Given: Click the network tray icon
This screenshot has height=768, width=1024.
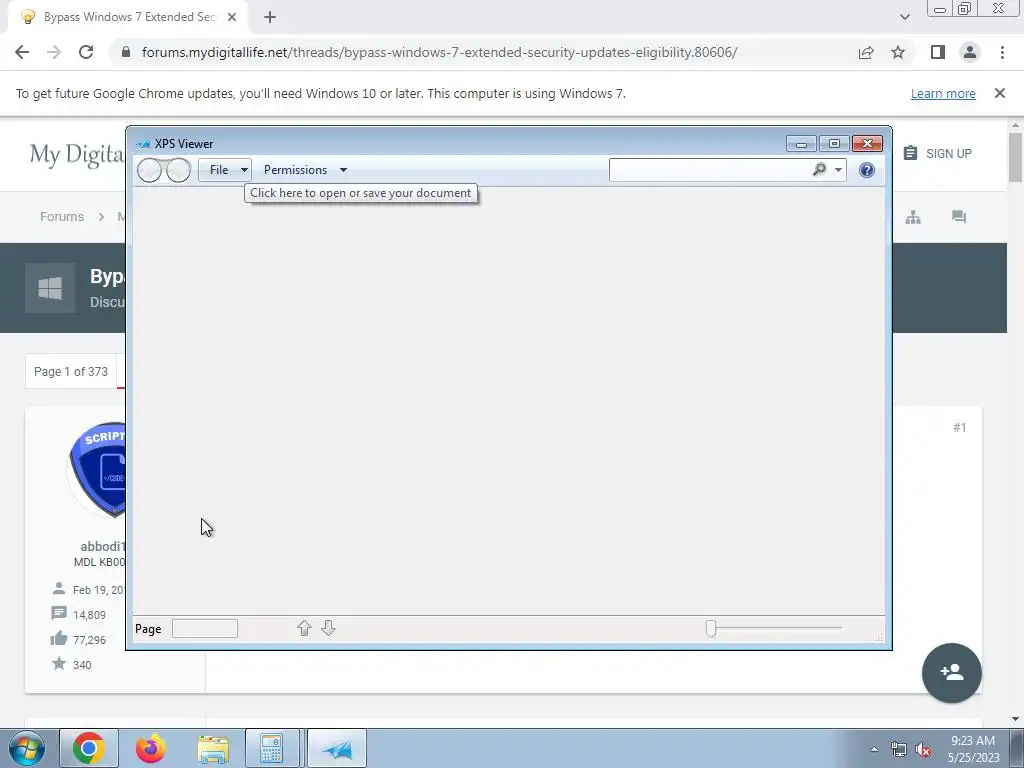Looking at the screenshot, I should point(899,750).
